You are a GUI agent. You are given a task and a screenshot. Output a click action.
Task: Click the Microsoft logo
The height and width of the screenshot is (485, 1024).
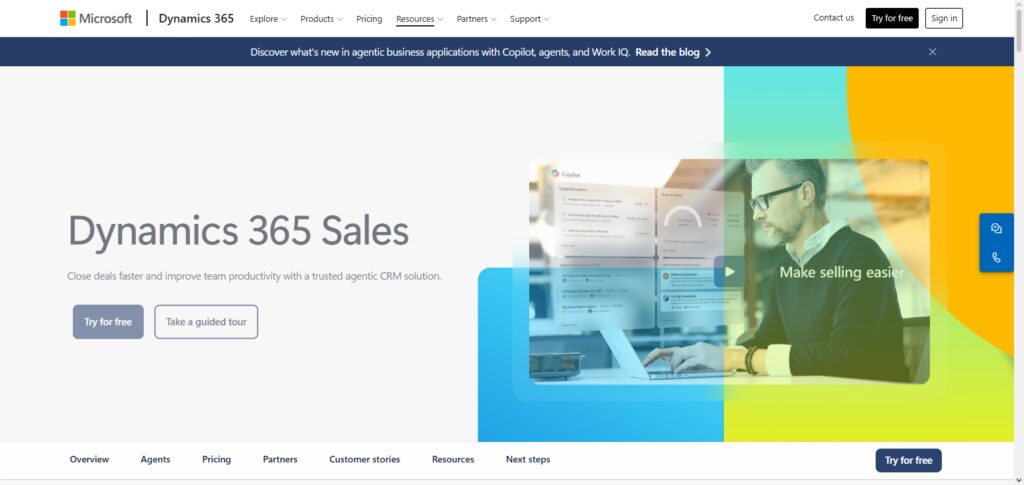click(x=95, y=18)
